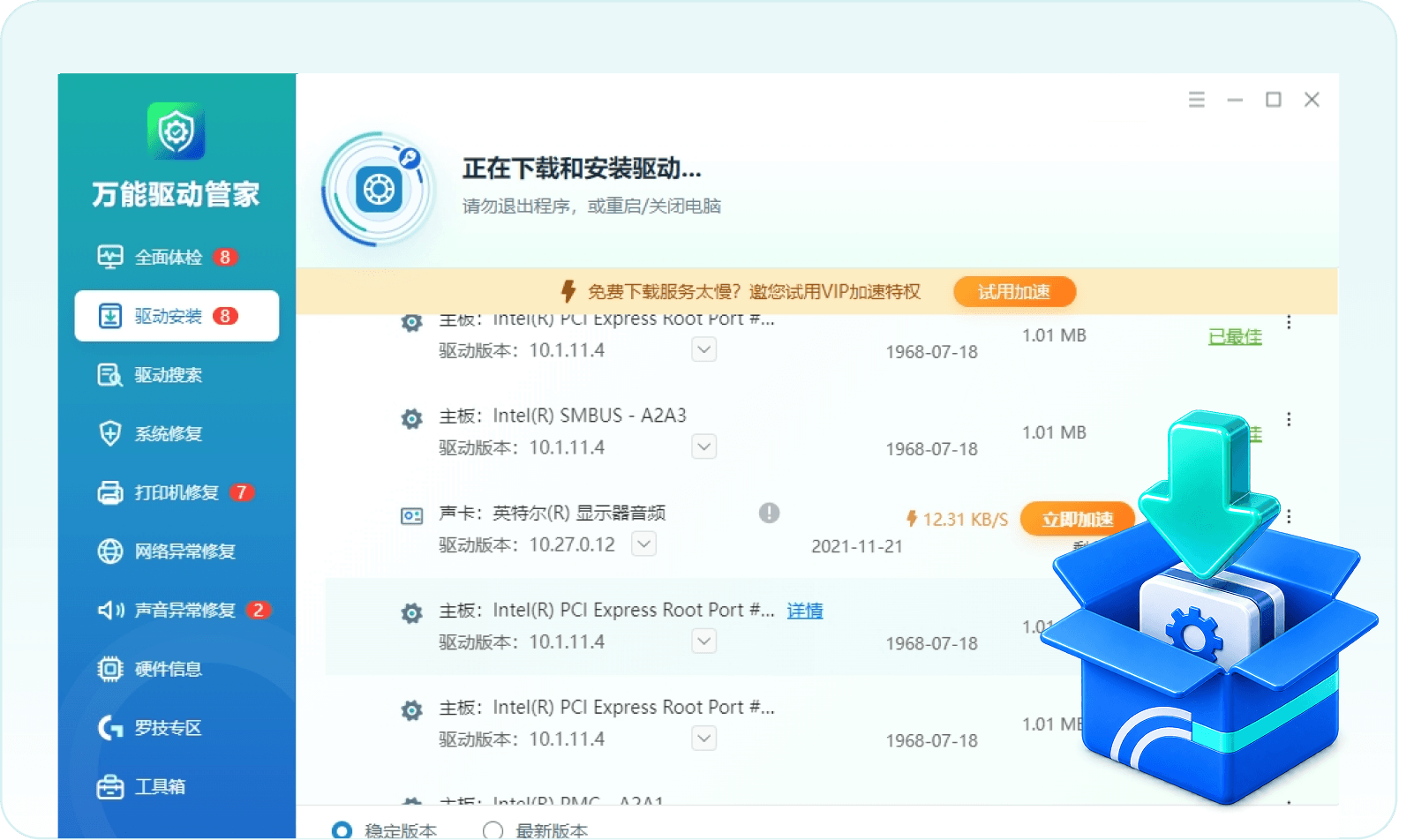1414x840 pixels.
Task: Expand version dropdown on the topmost driver row
Action: (703, 349)
